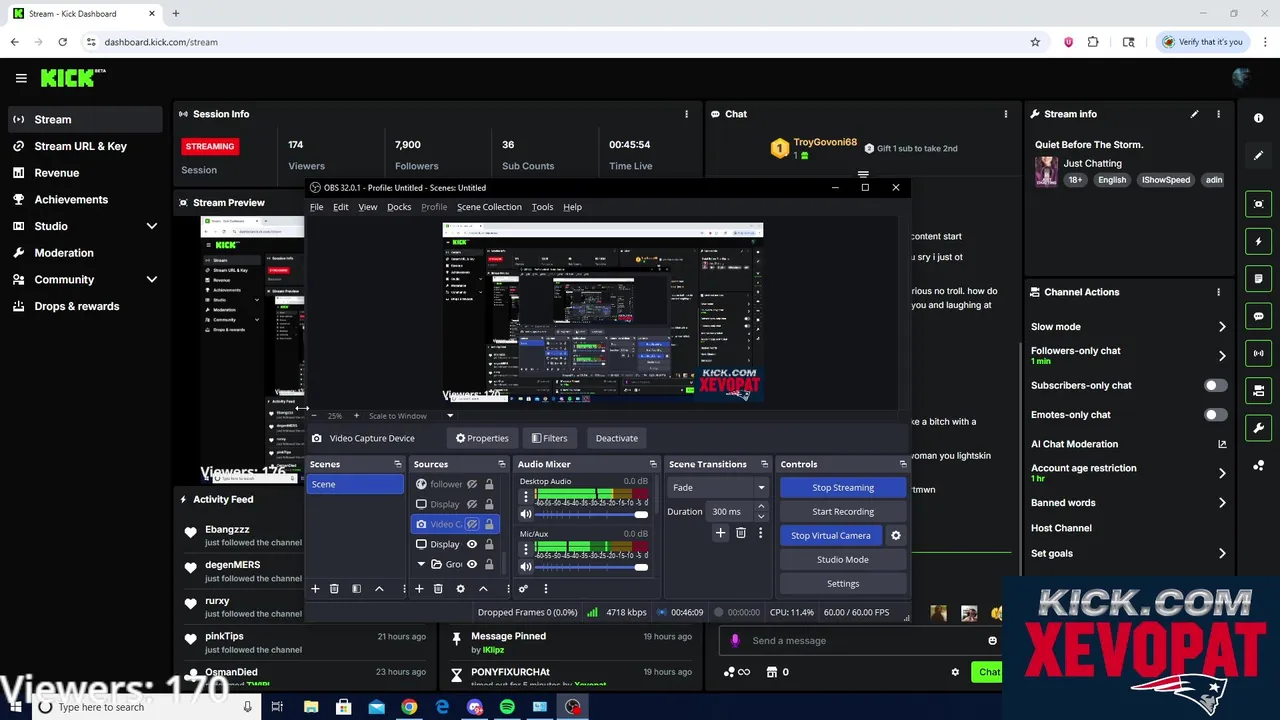Open Desktop Audio three-dot options
This screenshot has height=720, width=1280.
(526, 496)
